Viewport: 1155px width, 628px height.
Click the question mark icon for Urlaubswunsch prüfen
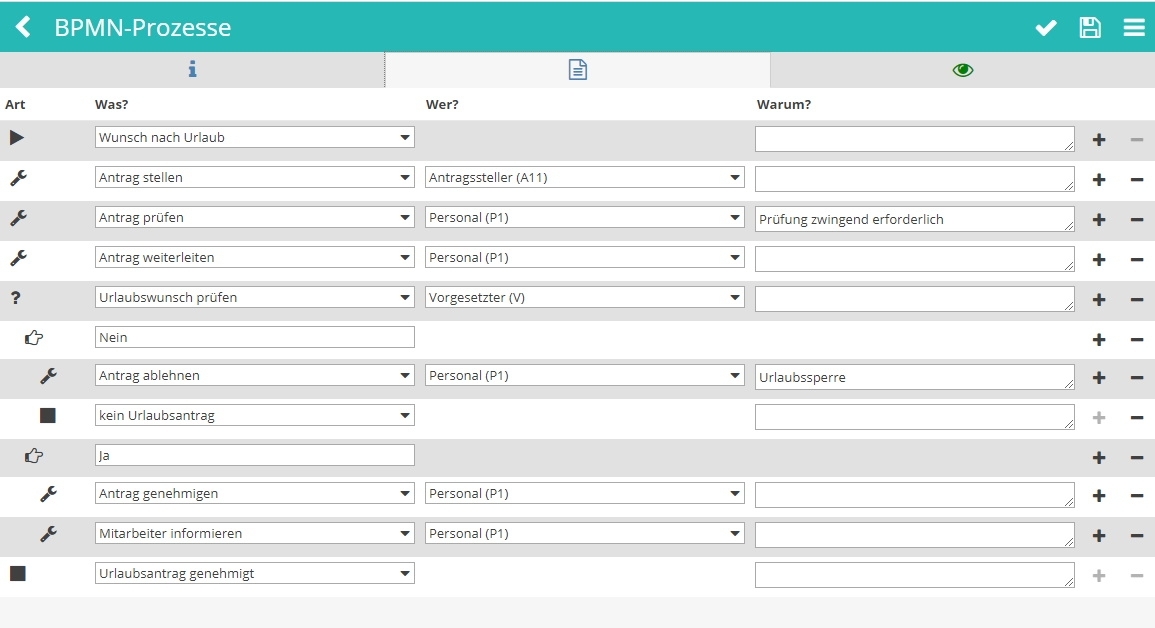(15, 297)
